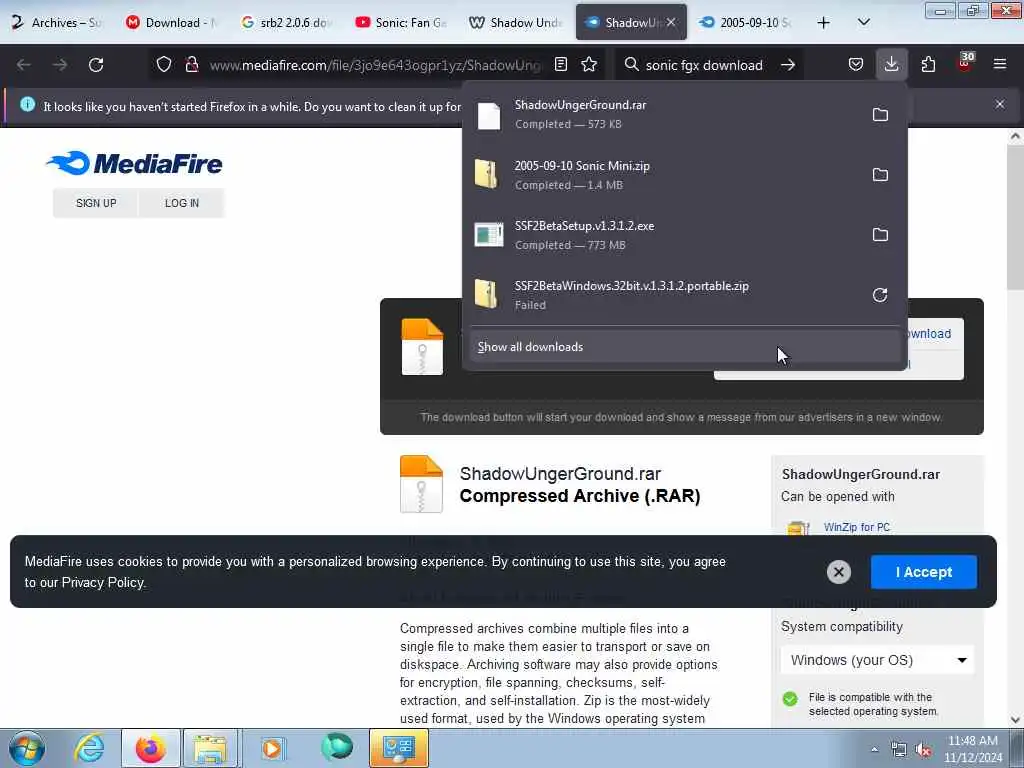Show SSF2BetaSetup.v1.3.1.2.exe in folder
This screenshot has height=768, width=1024.
coord(880,234)
